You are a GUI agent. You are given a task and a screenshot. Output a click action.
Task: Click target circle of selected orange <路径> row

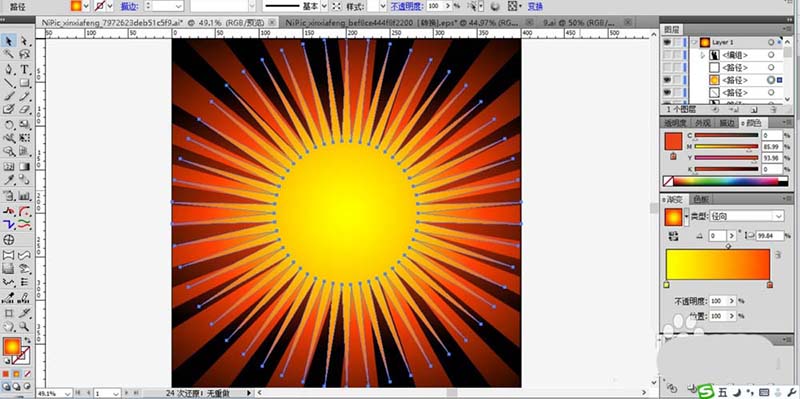(770, 80)
